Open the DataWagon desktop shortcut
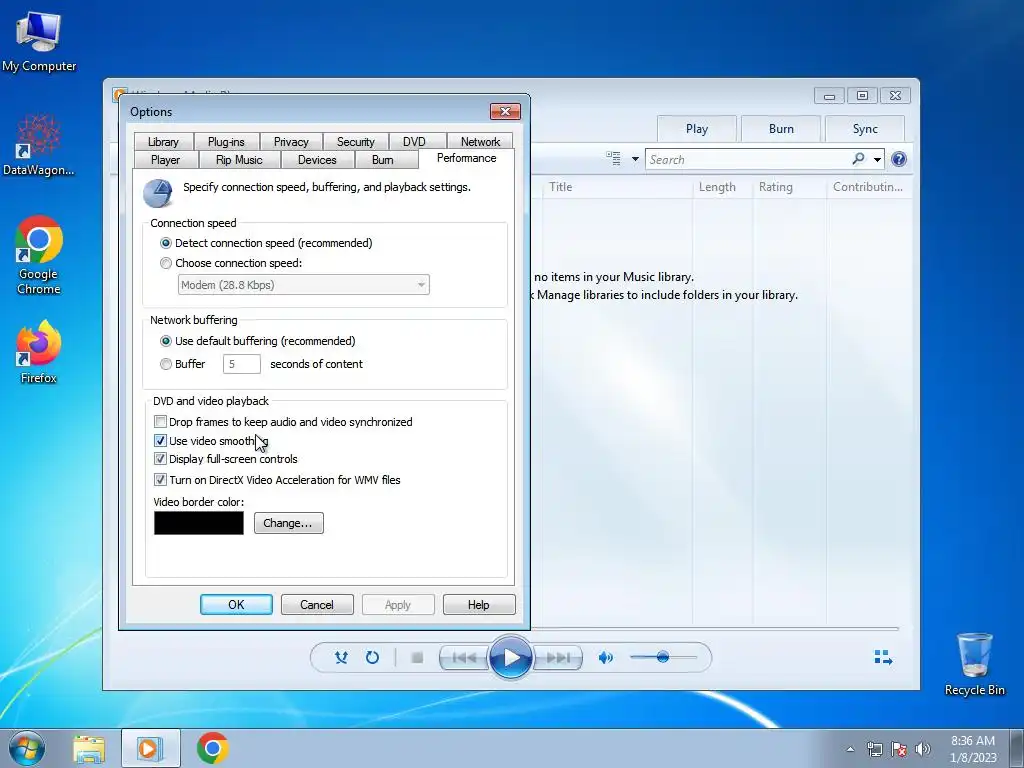Screen dimensions: 1024x768 (39, 145)
